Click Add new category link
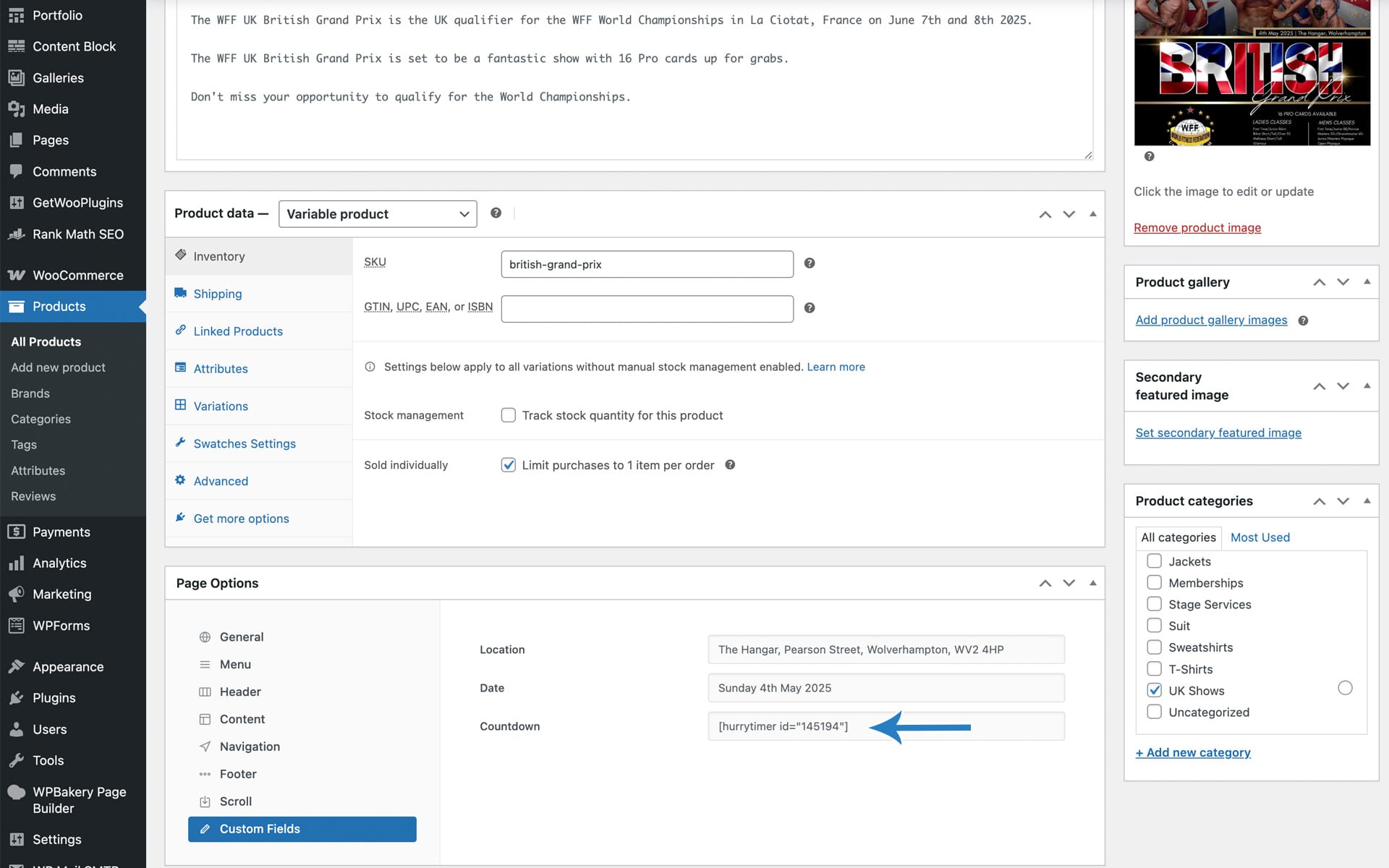This screenshot has width=1389, height=868. [1192, 752]
